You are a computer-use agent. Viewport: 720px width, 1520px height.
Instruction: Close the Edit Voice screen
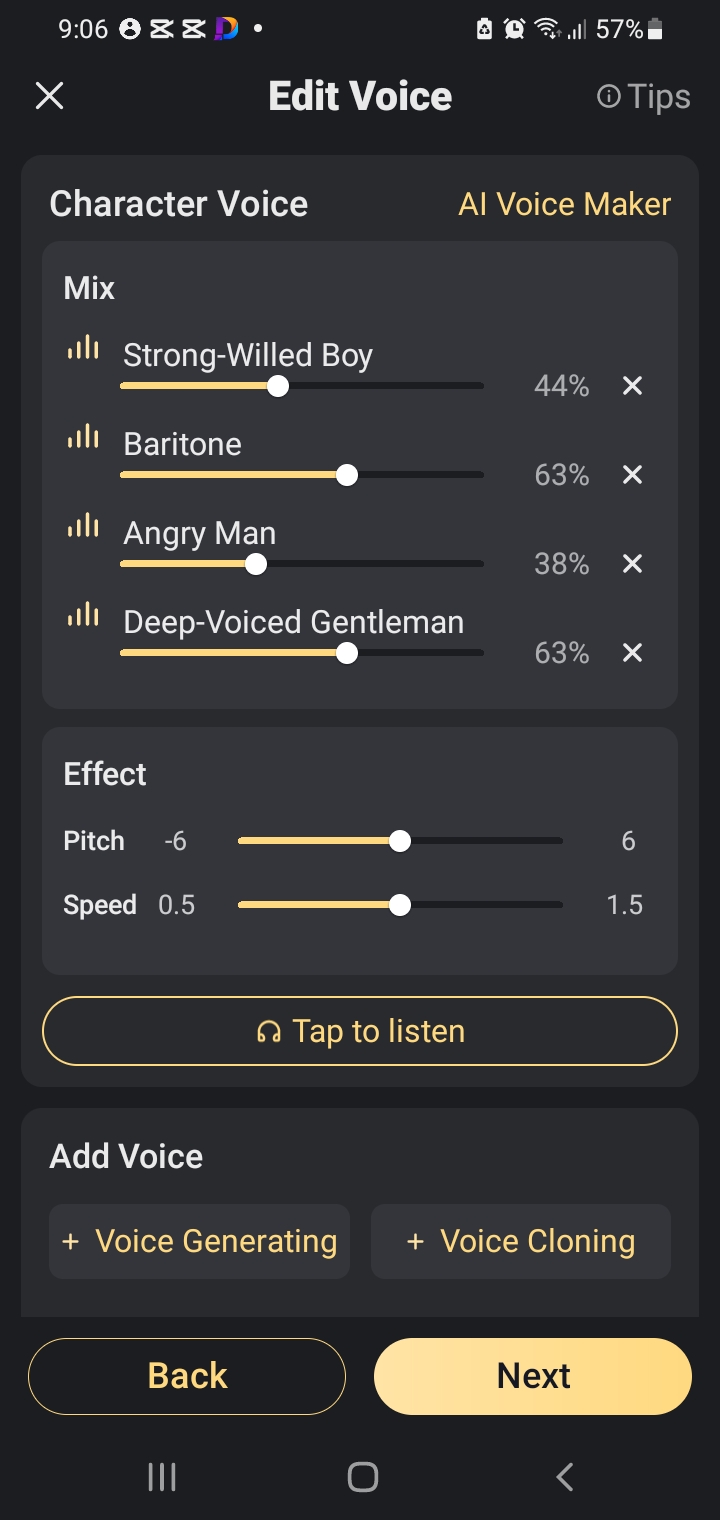coord(49,96)
